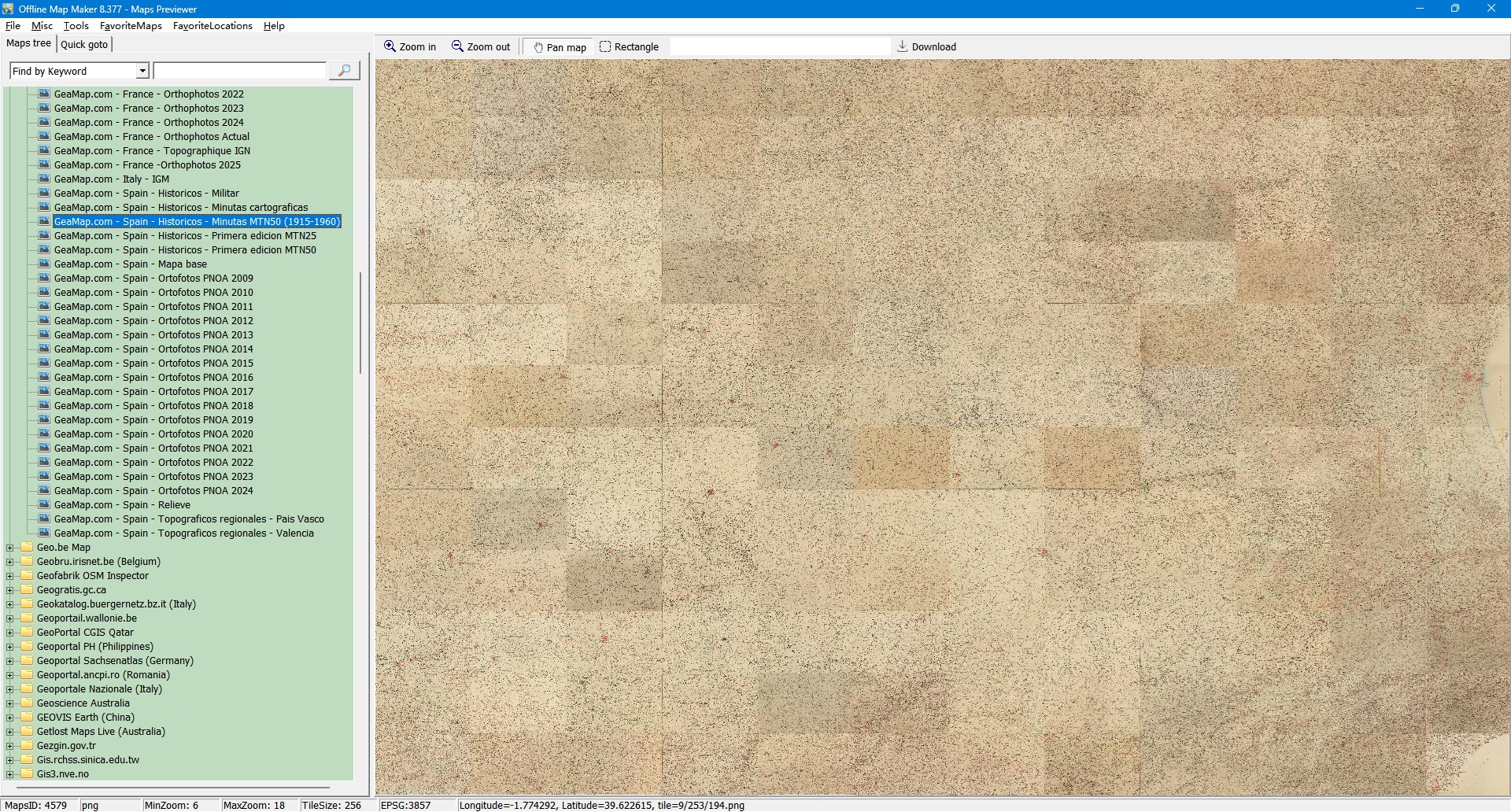The width and height of the screenshot is (1511, 812).
Task: Select France - Topographique IGN map
Action: point(152,151)
